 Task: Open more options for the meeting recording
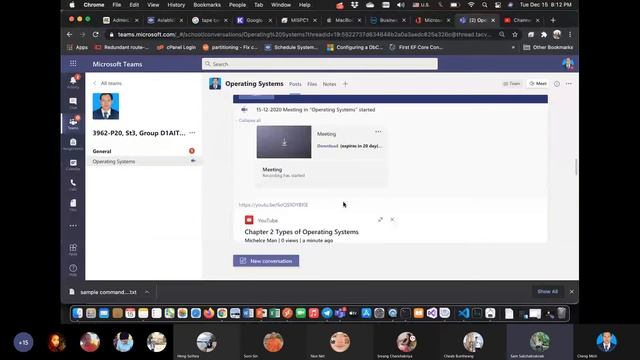tap(378, 132)
